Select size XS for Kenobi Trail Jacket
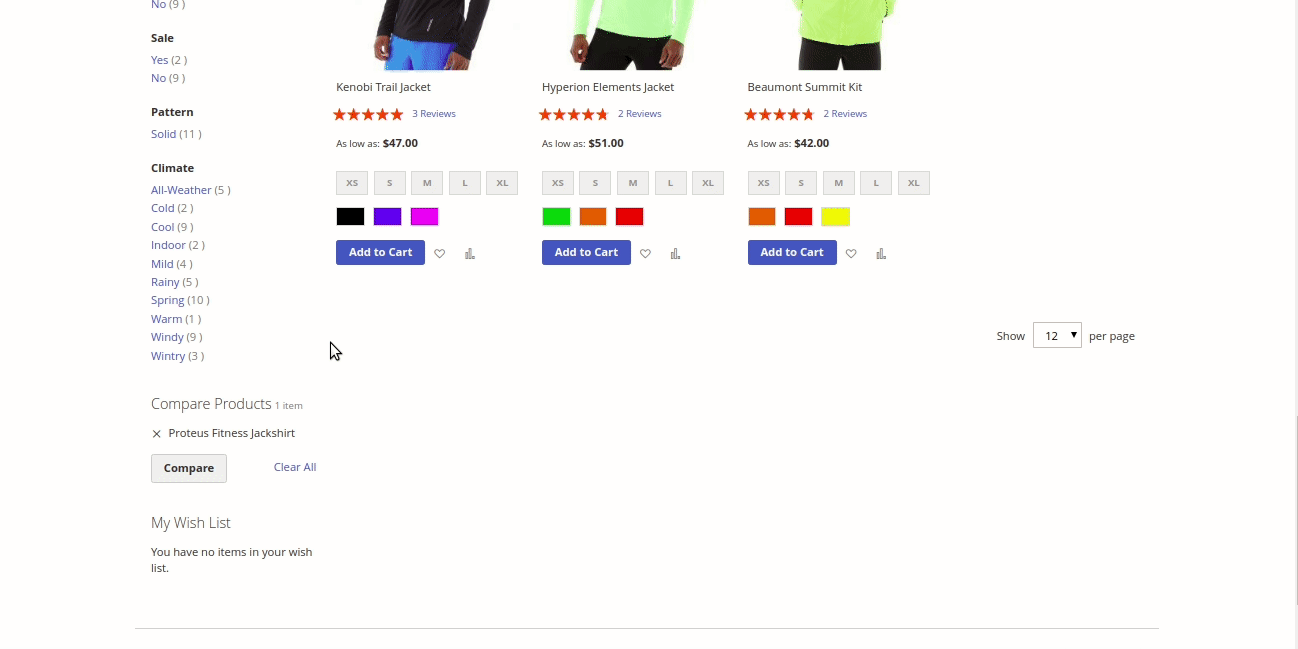1298x649 pixels. (352, 183)
